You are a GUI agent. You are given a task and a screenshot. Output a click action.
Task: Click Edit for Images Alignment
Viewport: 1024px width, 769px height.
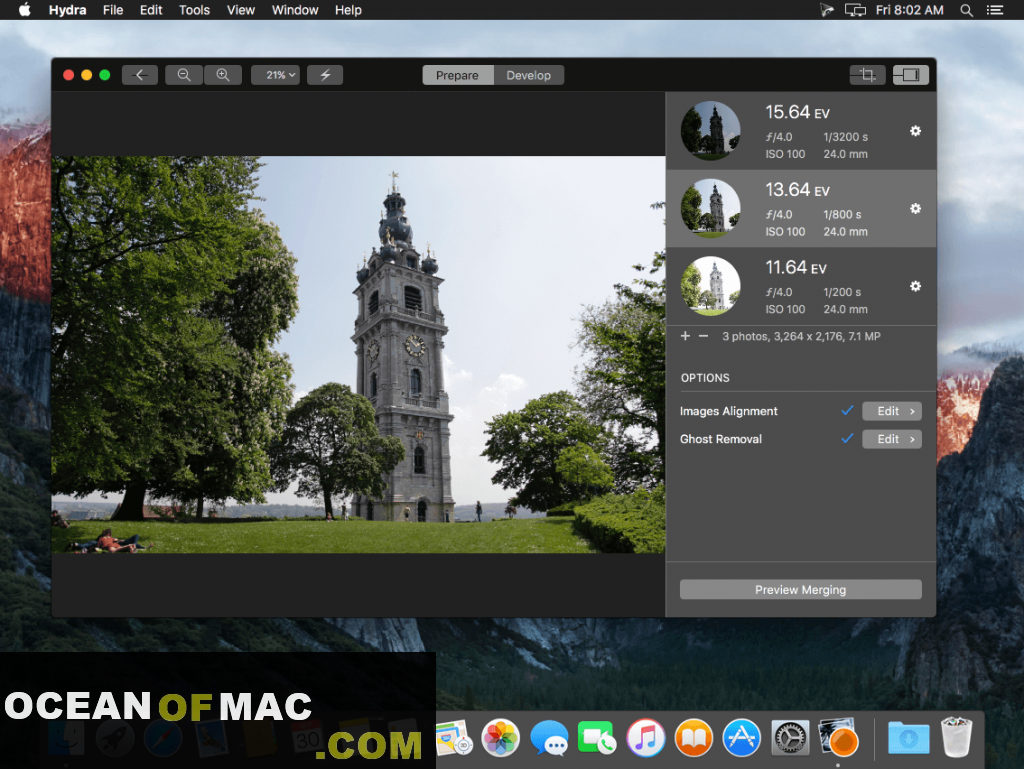891,411
